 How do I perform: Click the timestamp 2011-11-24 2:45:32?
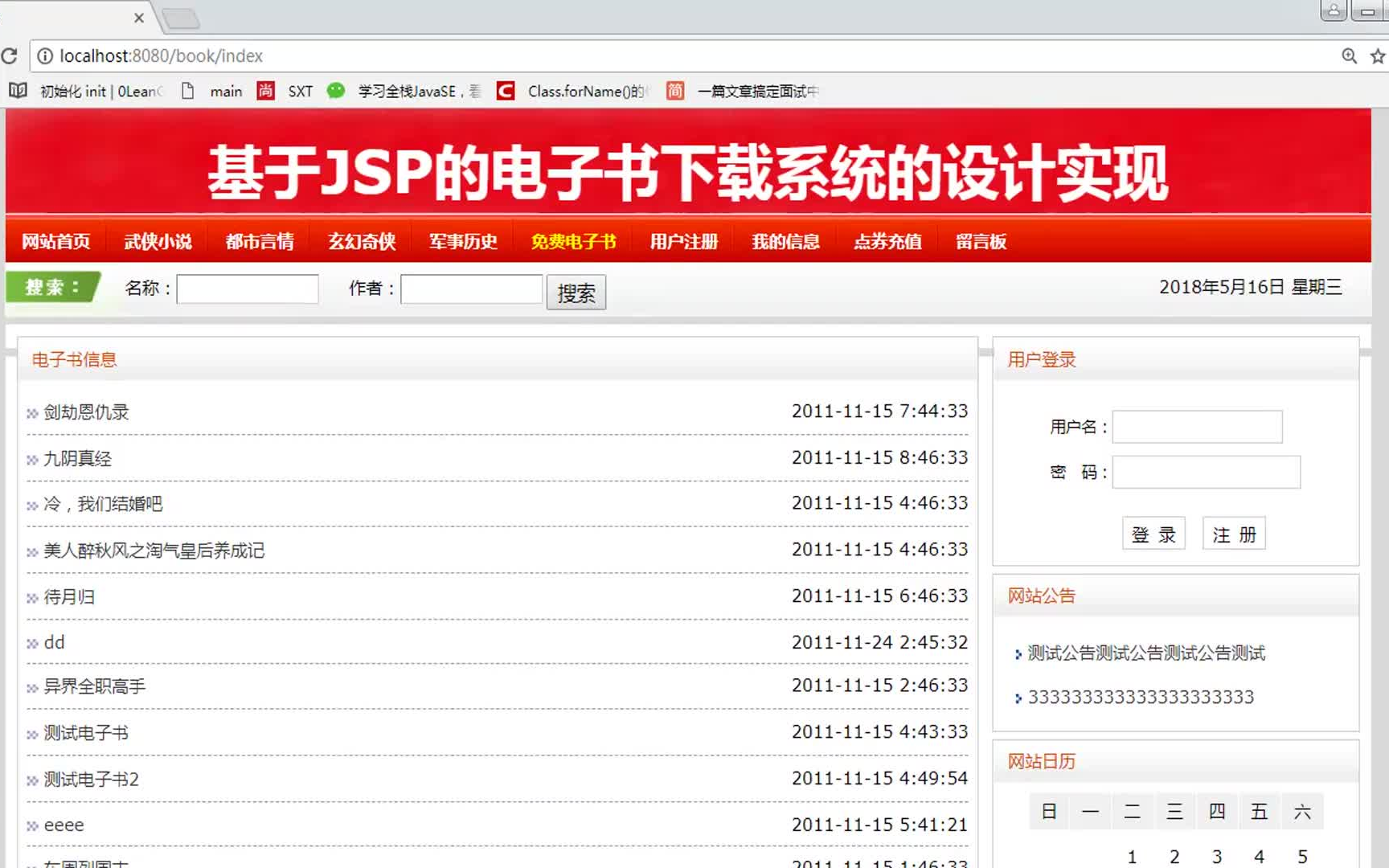coord(879,643)
